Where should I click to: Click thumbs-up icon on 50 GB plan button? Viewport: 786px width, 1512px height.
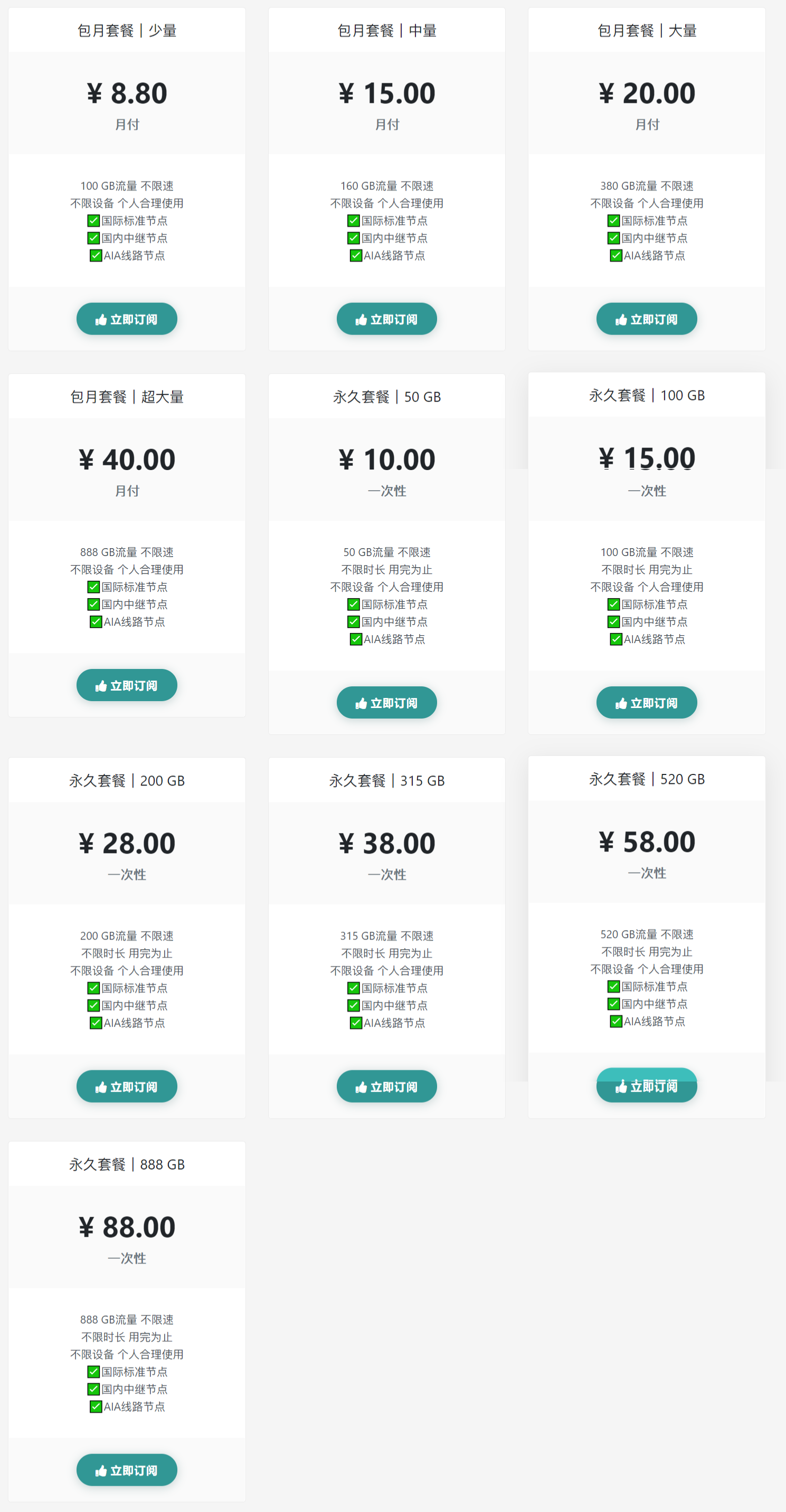point(361,704)
